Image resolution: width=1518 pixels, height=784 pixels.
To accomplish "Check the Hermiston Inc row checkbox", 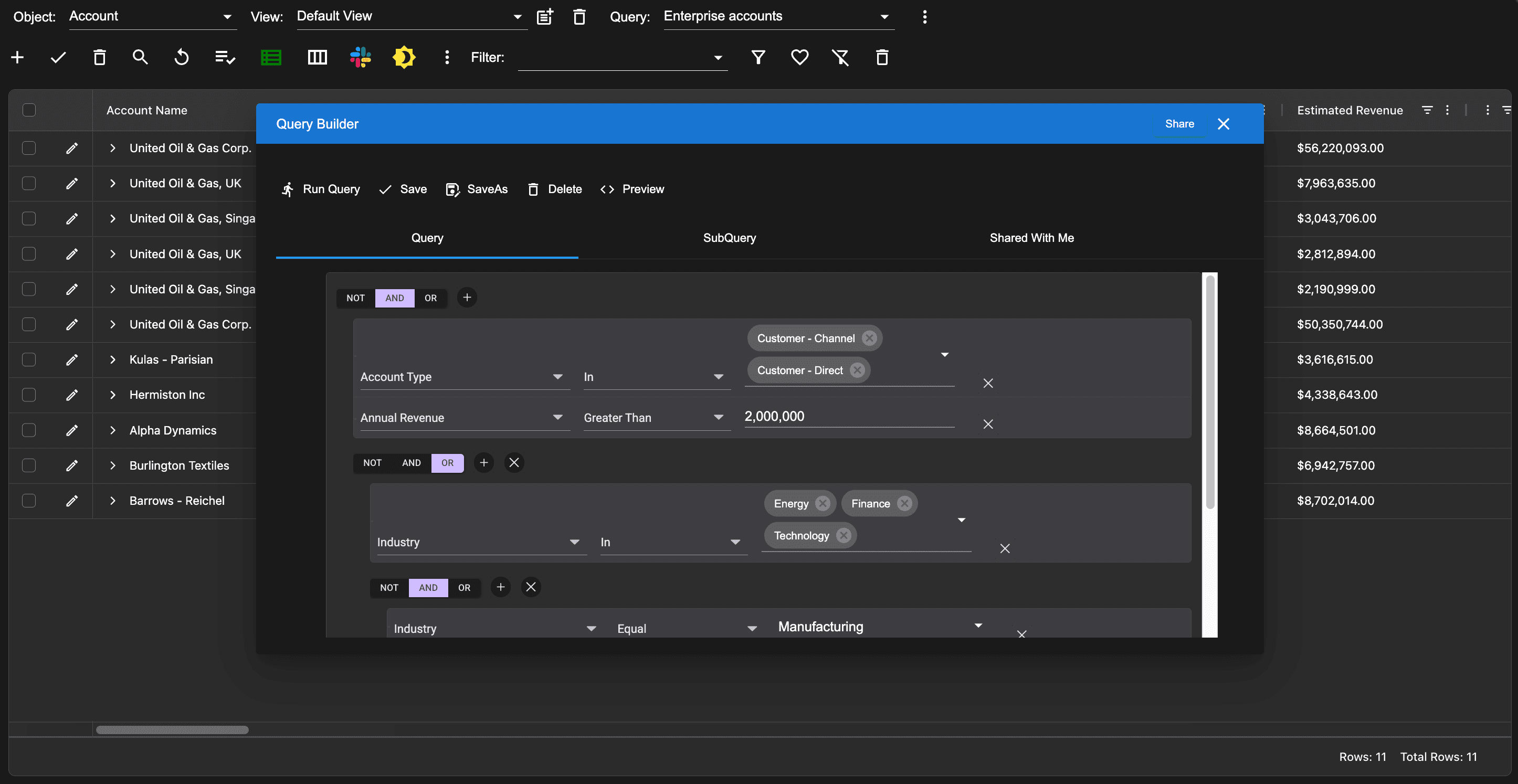I will 29,395.
